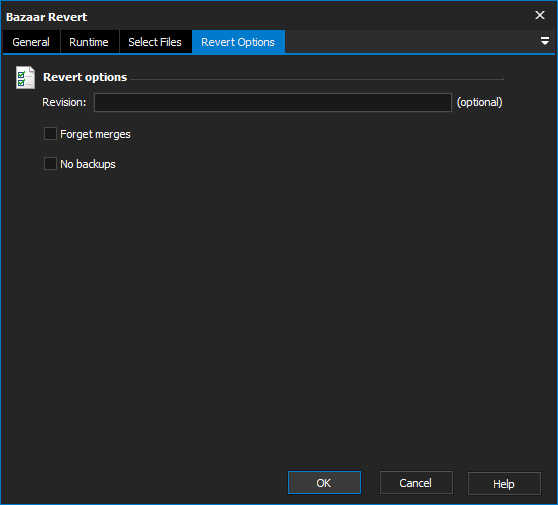Go to the Select Files tab
Image resolution: width=558 pixels, height=505 pixels.
[155, 42]
